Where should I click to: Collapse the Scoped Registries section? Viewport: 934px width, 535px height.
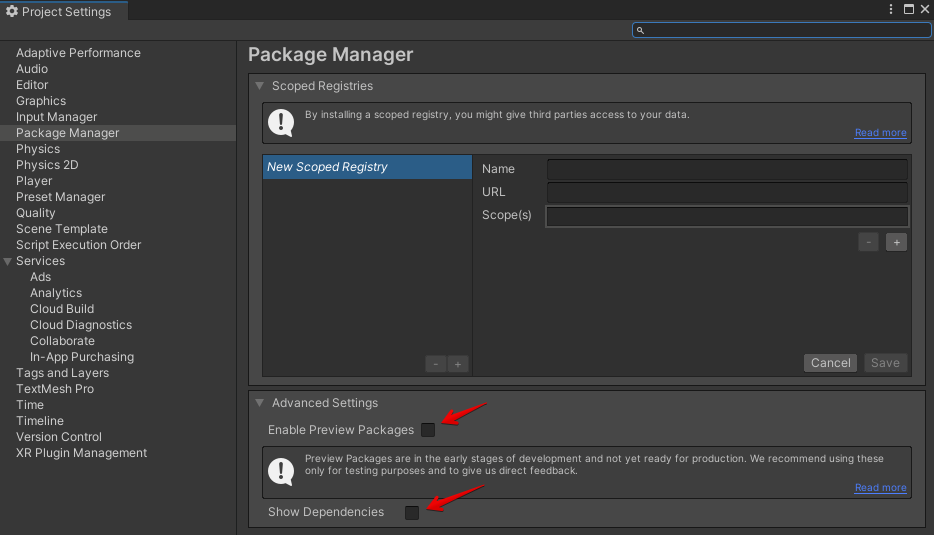coord(260,86)
